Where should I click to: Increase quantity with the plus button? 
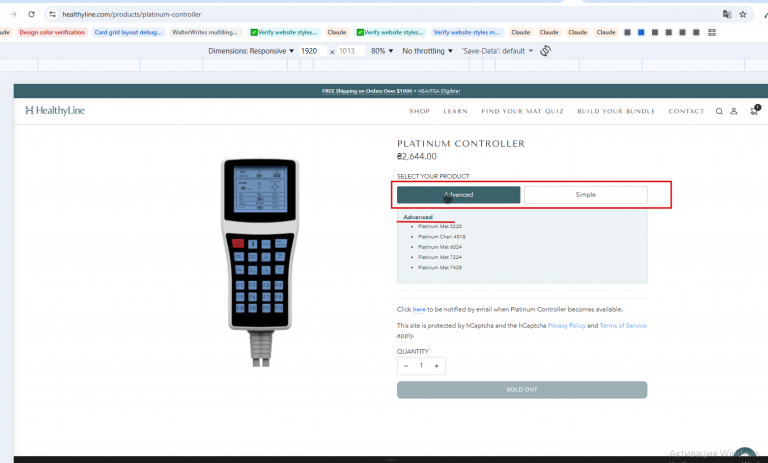[x=436, y=366]
